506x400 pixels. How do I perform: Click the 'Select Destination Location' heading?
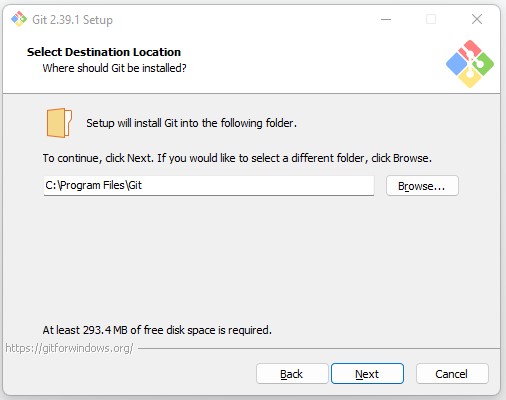[104, 52]
